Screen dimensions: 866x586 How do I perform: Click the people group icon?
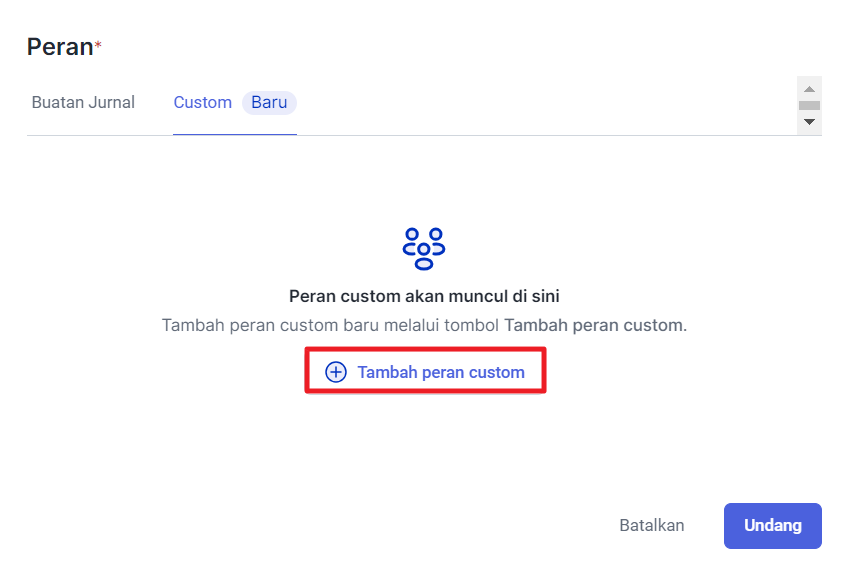click(424, 248)
